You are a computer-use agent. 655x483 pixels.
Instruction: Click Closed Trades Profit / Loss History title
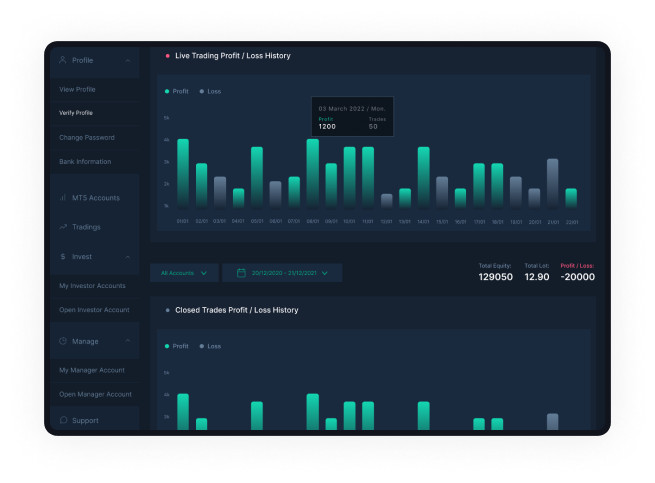click(x=237, y=310)
